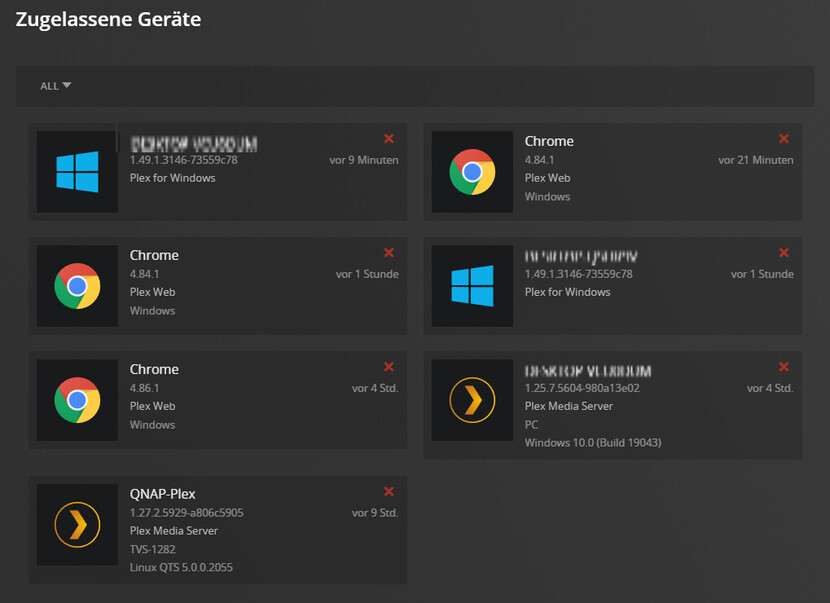
Task: Remove Chrome 4.84.1 device seen vor 1 Stunde
Action: pyautogui.click(x=389, y=253)
